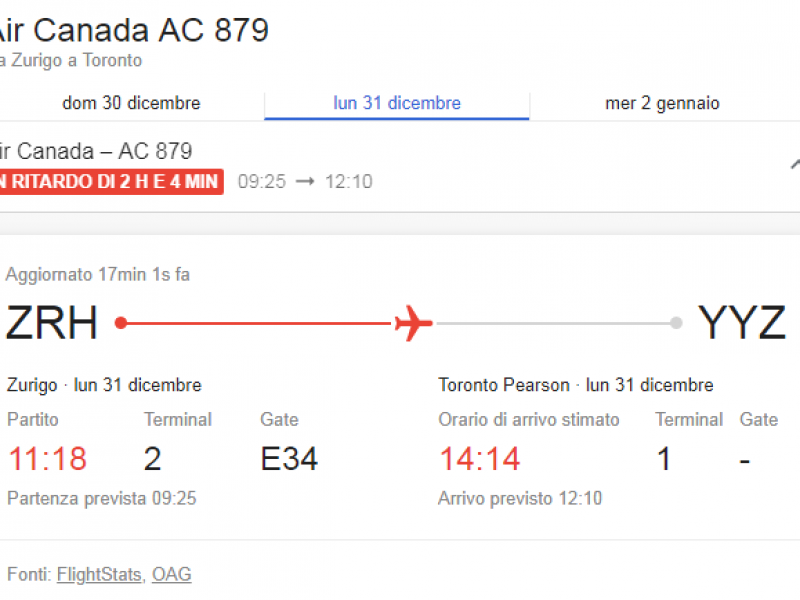Click the estimated arrival time 14:14
The image size is (800, 600).
(x=480, y=459)
